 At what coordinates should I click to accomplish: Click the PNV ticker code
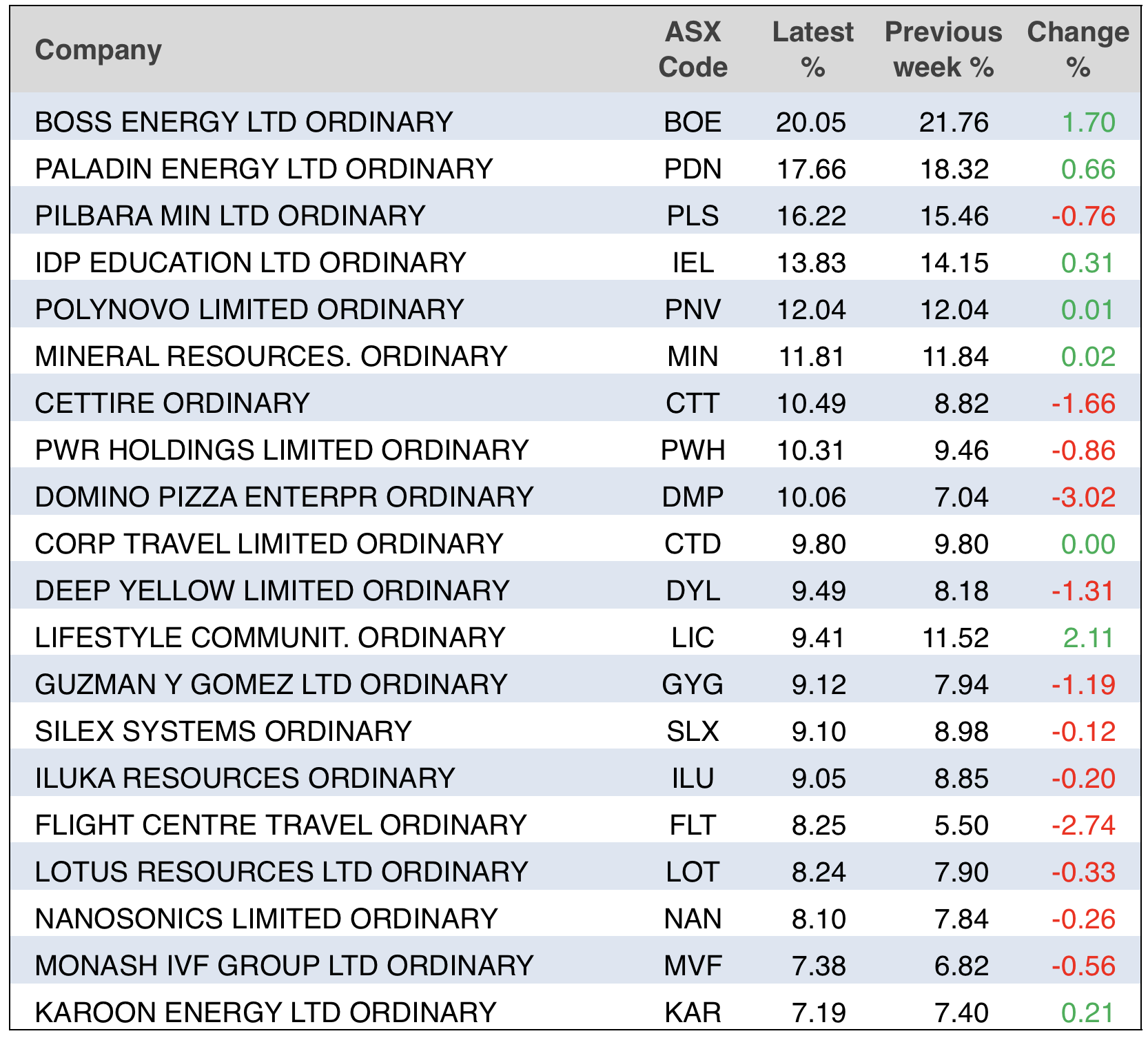[693, 309]
